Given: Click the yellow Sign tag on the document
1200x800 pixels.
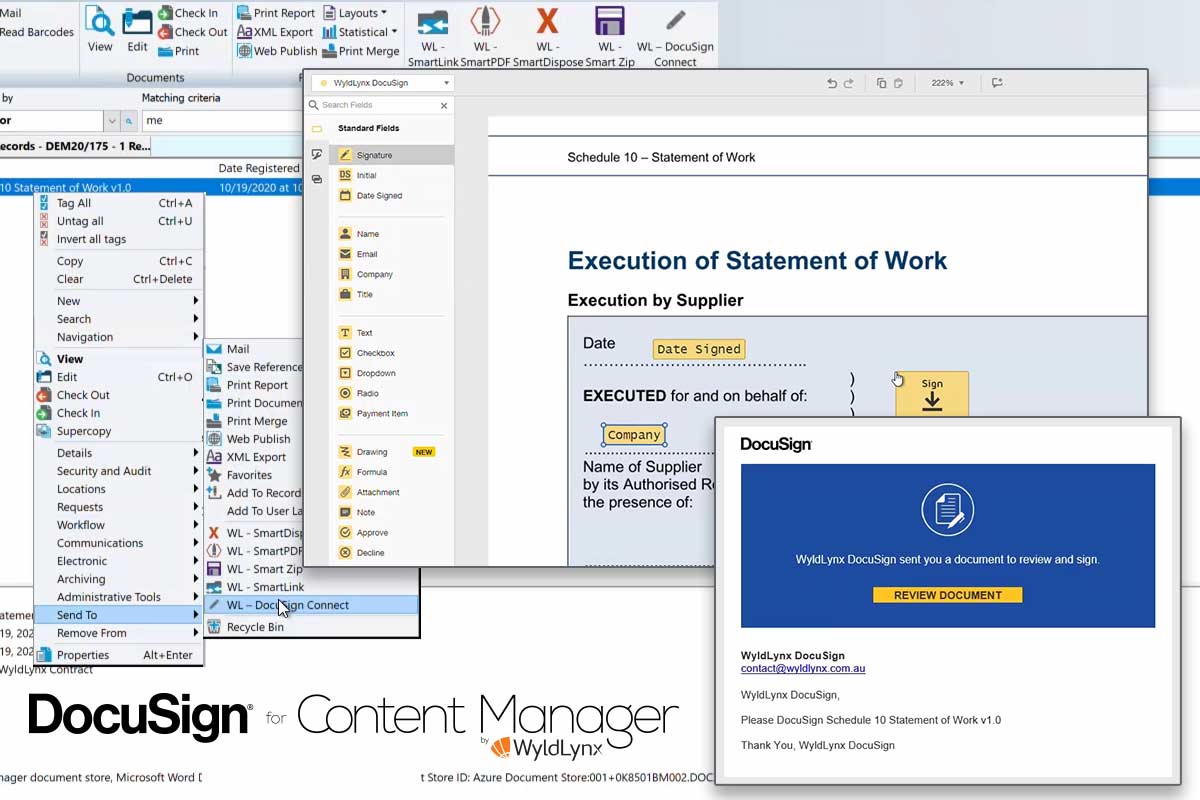Looking at the screenshot, I should [x=932, y=393].
